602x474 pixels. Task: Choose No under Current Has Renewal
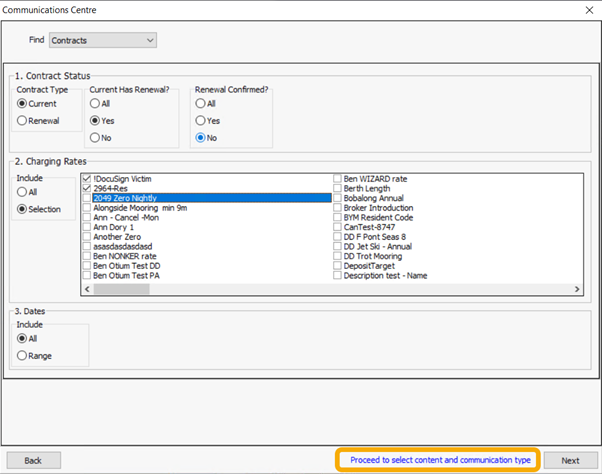click(x=96, y=138)
